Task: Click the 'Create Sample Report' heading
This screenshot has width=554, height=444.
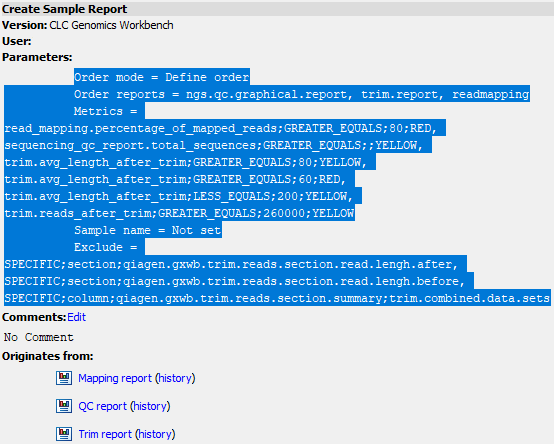Action: click(x=65, y=9)
